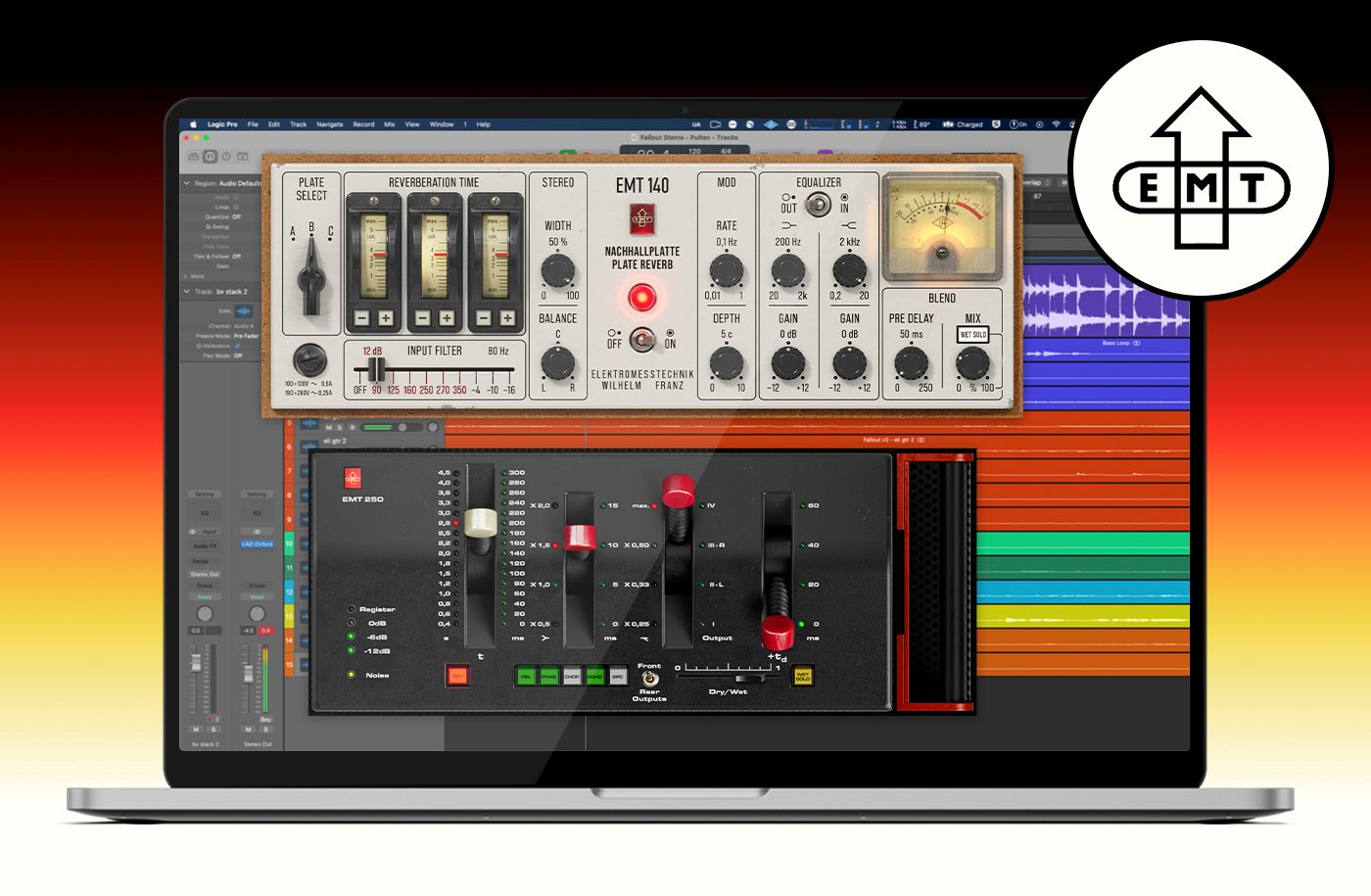Select the track icon for bv stack 2
The height and width of the screenshot is (896, 1371).
pyautogui.click(x=243, y=311)
